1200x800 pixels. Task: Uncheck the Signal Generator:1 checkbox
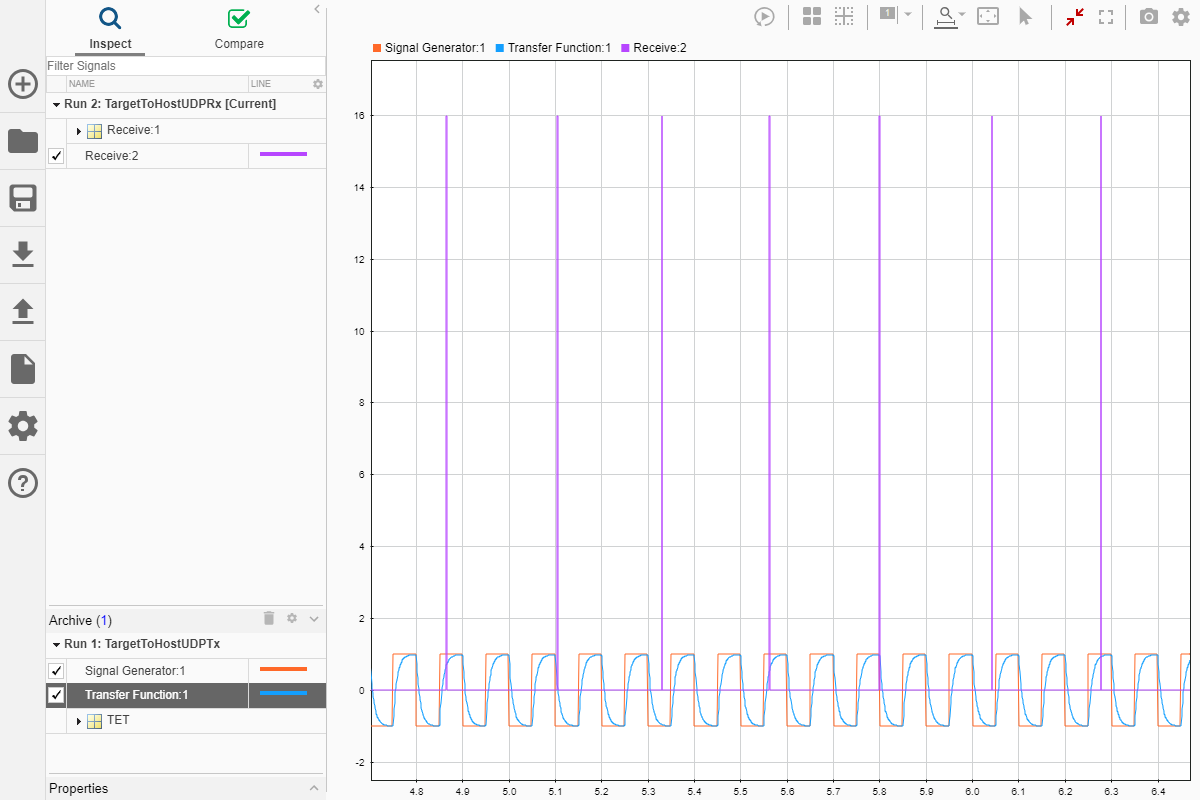(56, 671)
